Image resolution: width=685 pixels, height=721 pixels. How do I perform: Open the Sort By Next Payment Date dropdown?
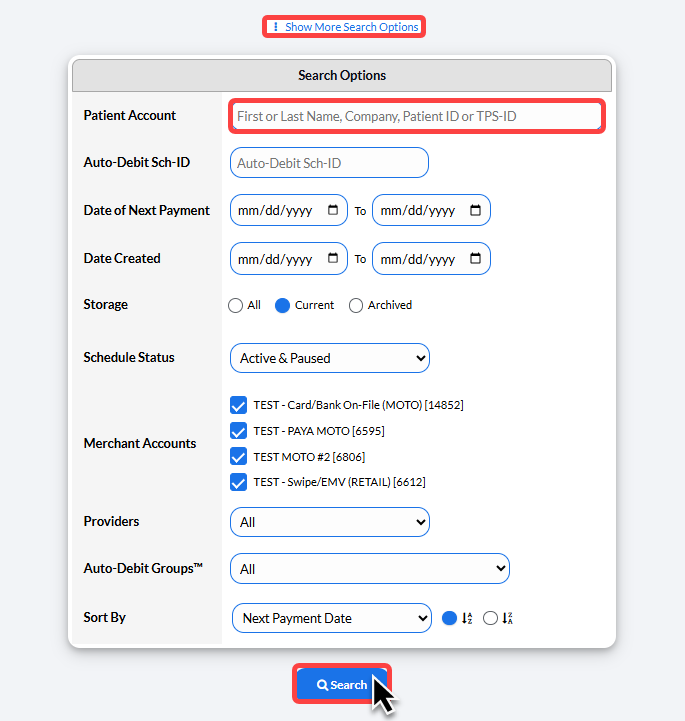click(x=332, y=618)
